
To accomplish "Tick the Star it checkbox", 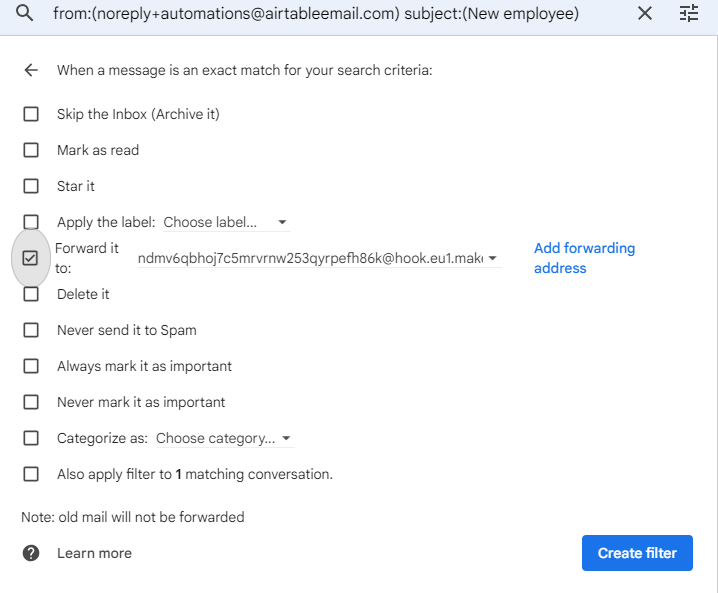I will 31,186.
